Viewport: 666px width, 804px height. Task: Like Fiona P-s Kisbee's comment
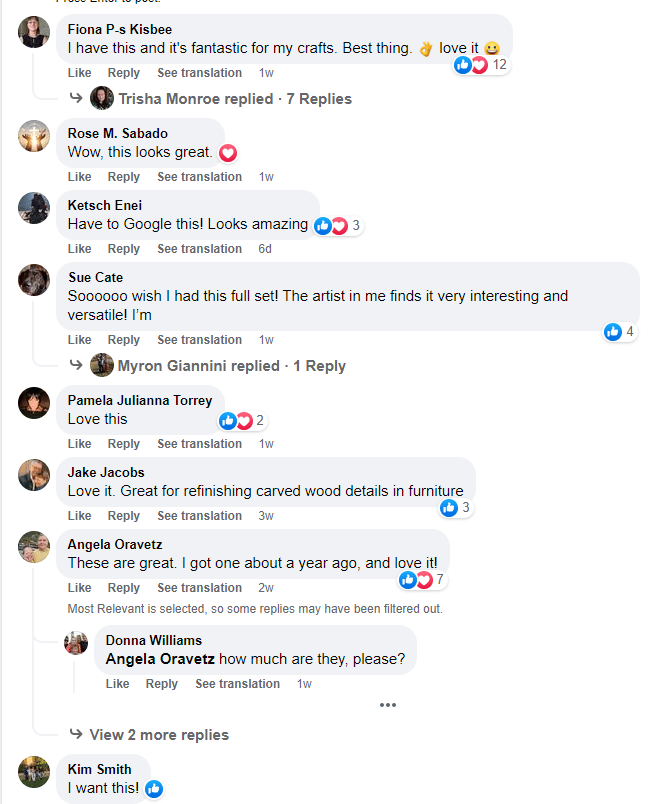coord(79,73)
